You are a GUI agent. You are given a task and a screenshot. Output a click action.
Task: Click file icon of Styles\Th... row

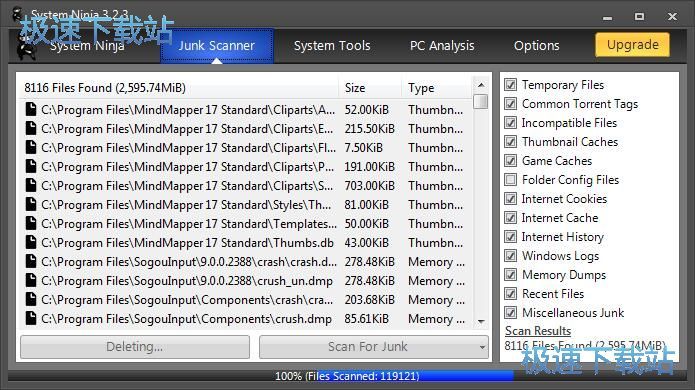click(x=31, y=204)
